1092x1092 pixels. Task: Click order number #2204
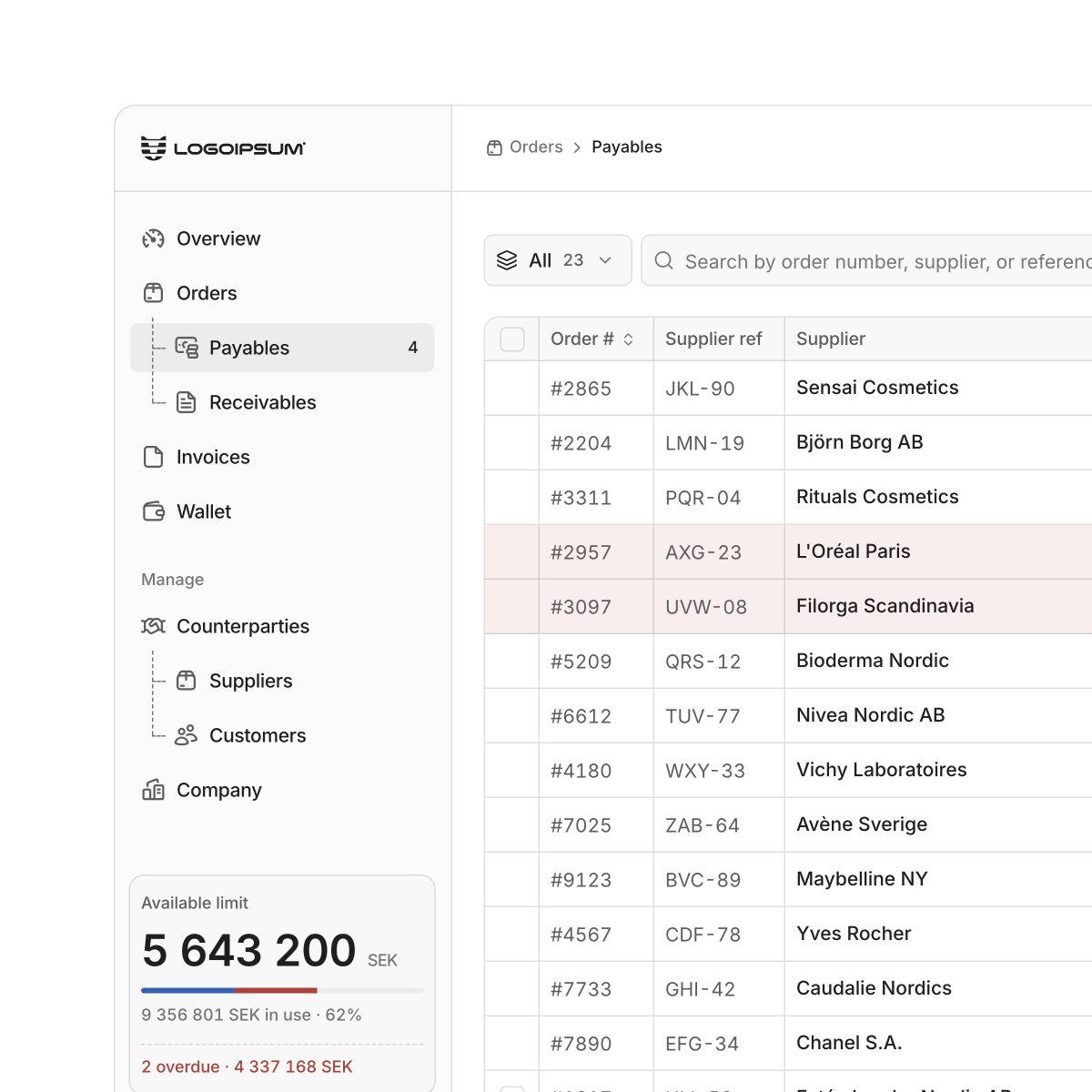(581, 443)
